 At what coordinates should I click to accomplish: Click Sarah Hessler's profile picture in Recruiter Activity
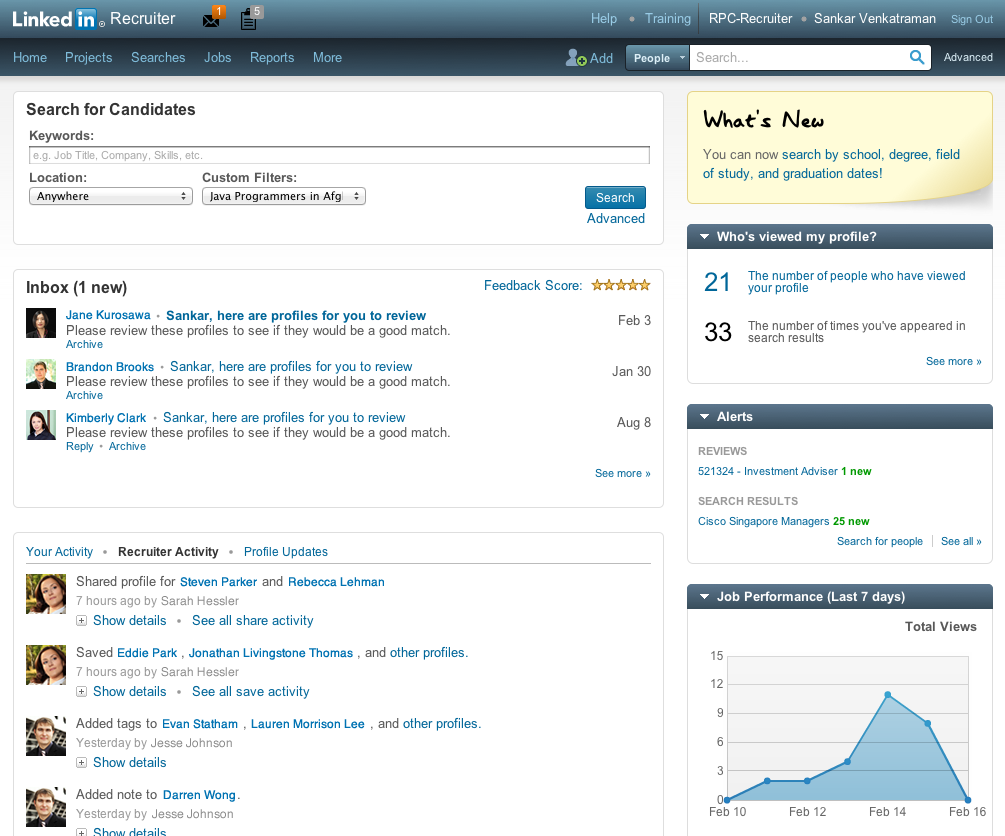tap(45, 593)
